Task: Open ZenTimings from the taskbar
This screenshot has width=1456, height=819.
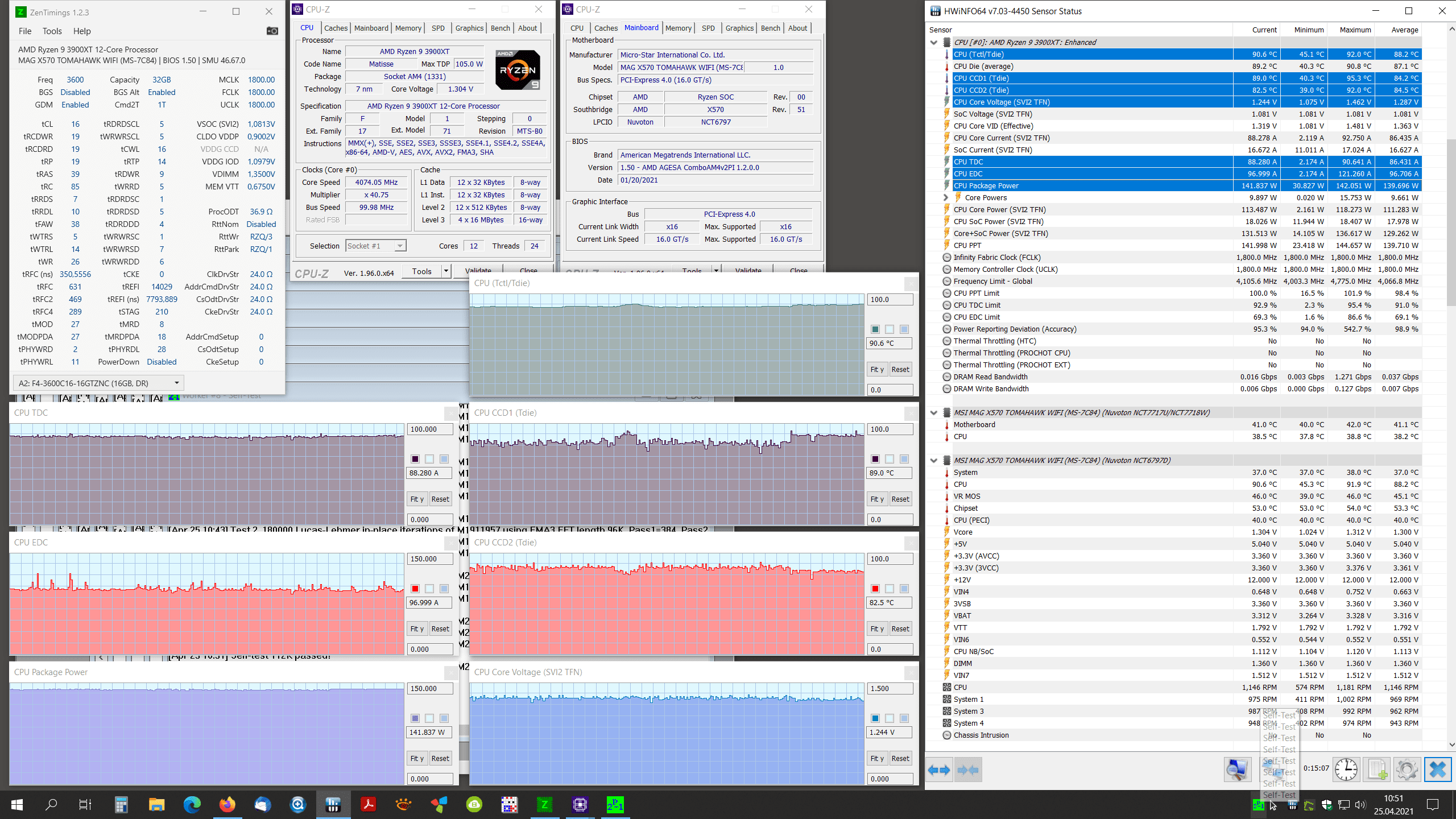Action: click(545, 804)
